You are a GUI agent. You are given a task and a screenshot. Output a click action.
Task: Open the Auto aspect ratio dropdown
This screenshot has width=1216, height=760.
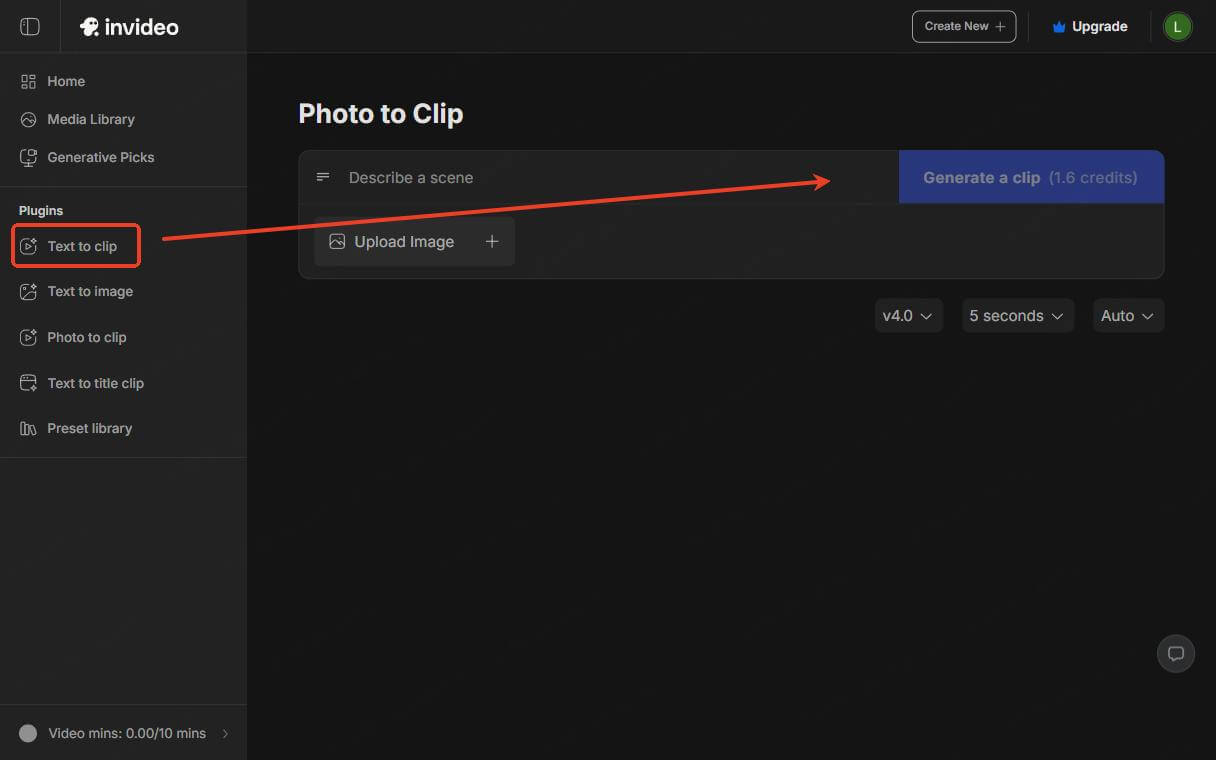click(x=1127, y=315)
